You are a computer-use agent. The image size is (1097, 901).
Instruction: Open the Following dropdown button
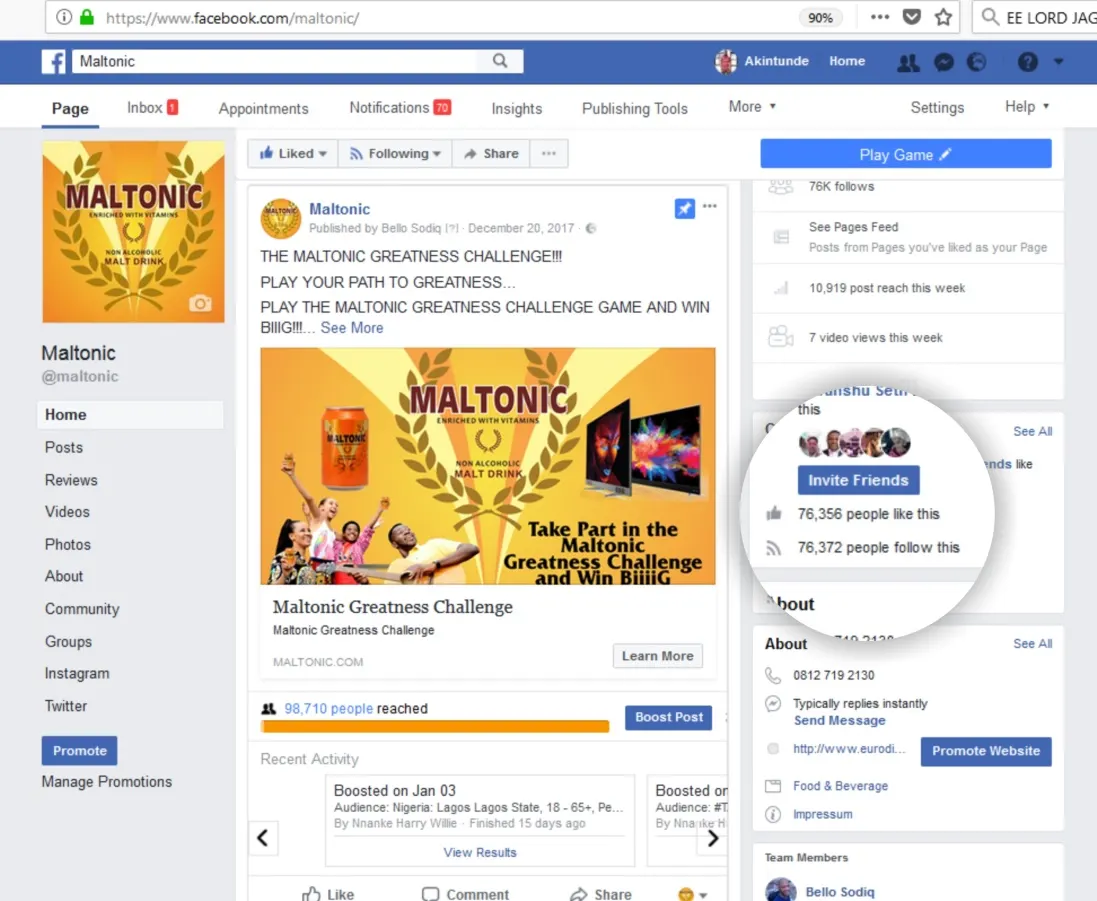pyautogui.click(x=395, y=154)
